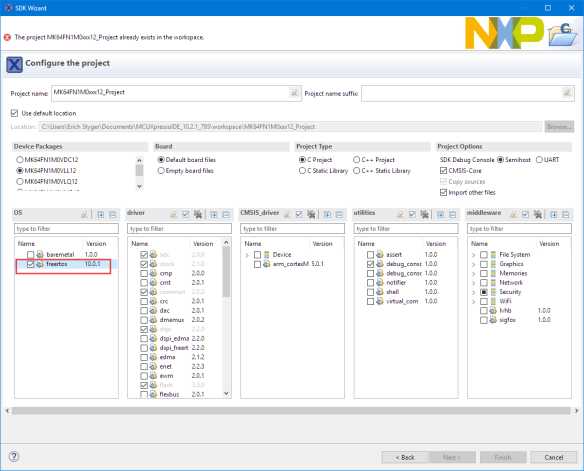Click the OS panel filter text field
The image size is (584, 471).
(x=66, y=229)
